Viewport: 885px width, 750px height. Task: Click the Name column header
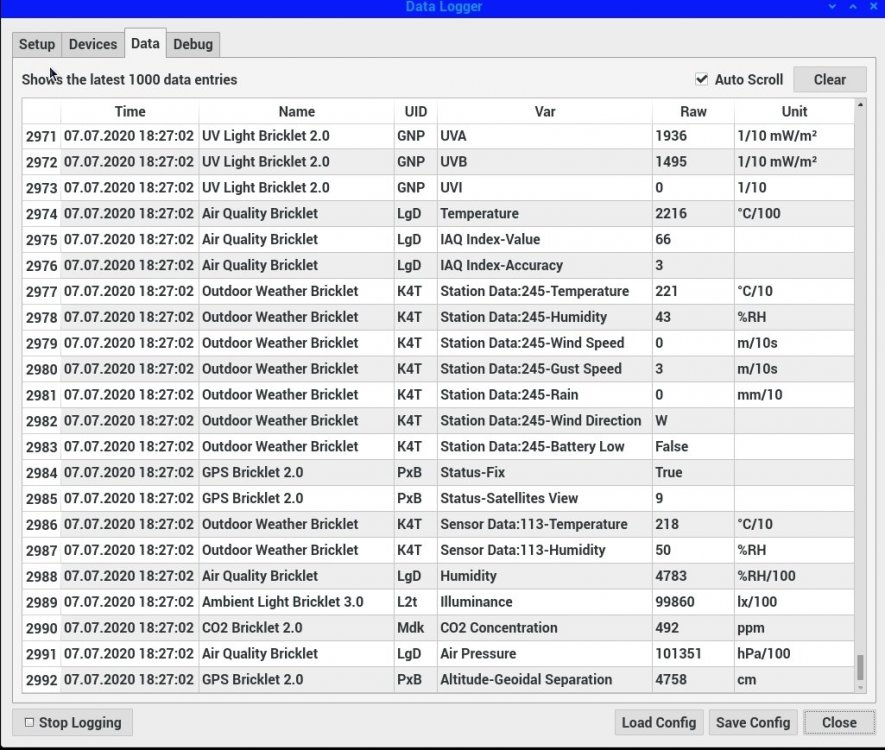296,111
